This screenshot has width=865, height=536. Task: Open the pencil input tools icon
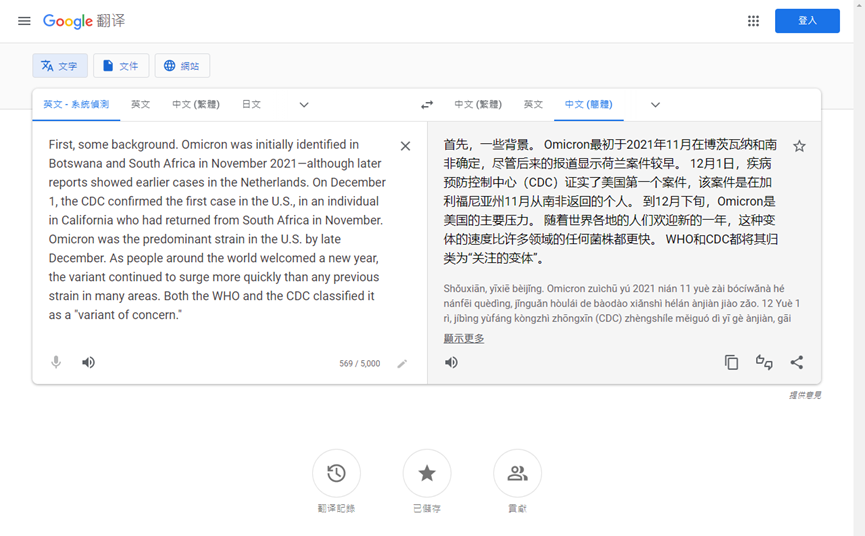pyautogui.click(x=403, y=363)
